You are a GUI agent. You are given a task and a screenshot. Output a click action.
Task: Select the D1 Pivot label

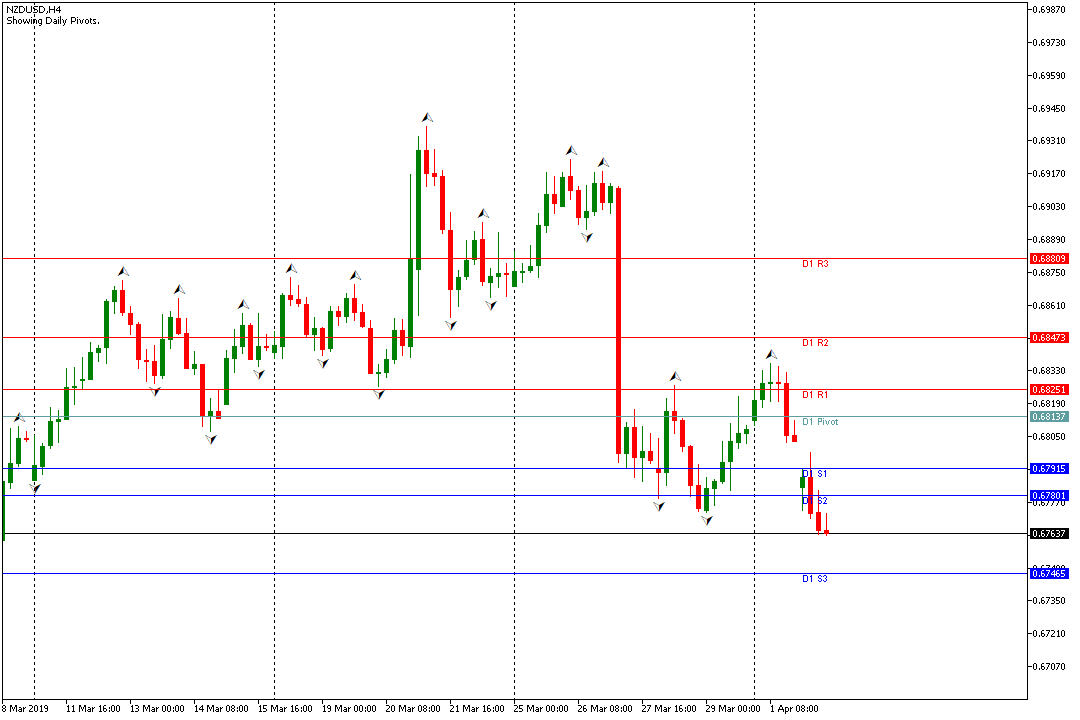(820, 422)
